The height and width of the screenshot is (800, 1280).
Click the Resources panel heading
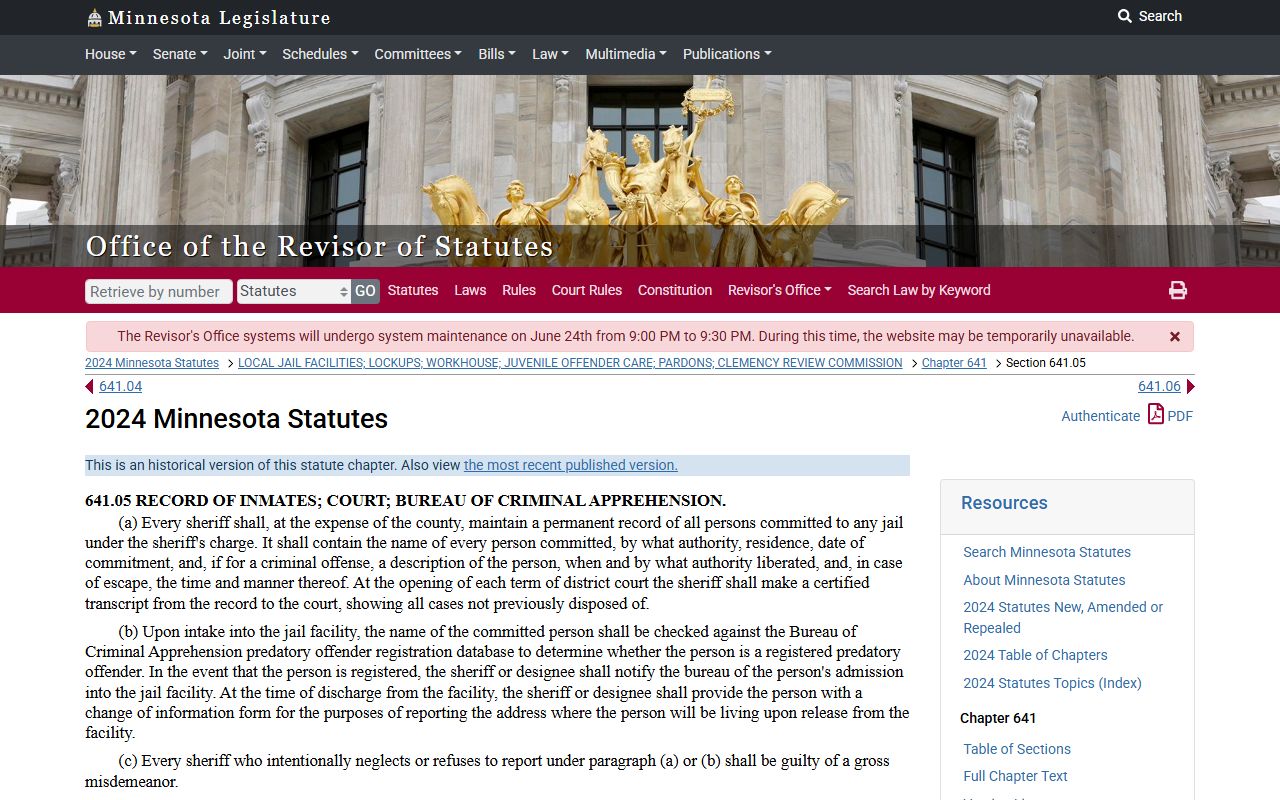point(1004,503)
